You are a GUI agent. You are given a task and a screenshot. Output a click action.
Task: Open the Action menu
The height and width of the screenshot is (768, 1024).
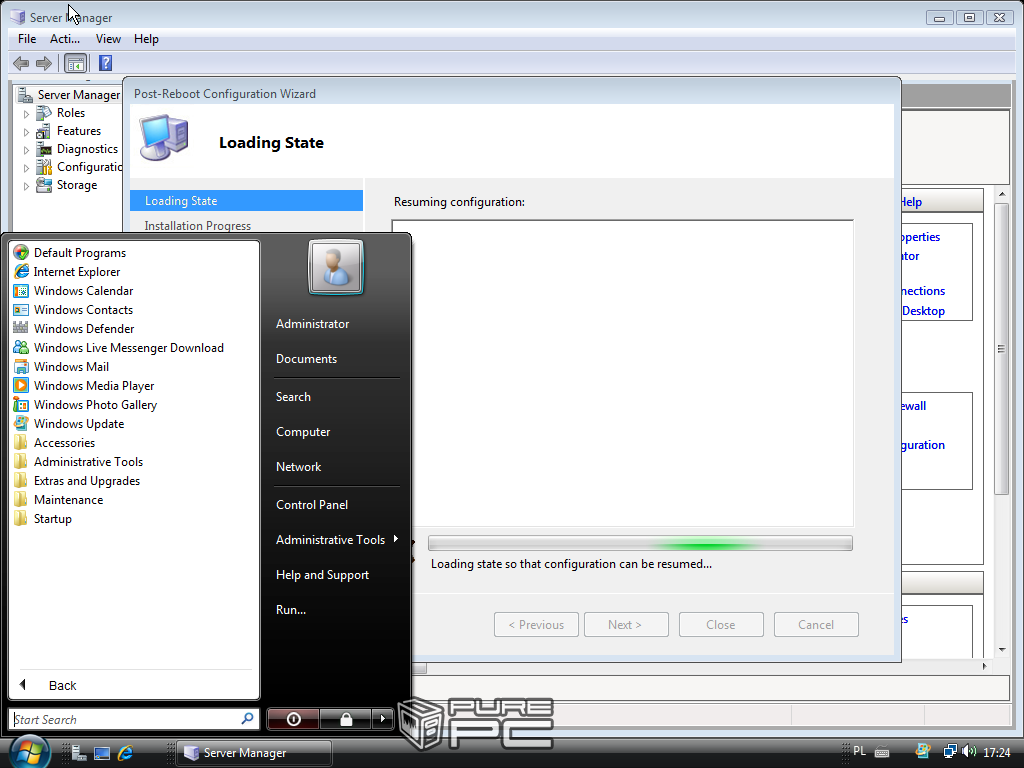pyautogui.click(x=65, y=39)
